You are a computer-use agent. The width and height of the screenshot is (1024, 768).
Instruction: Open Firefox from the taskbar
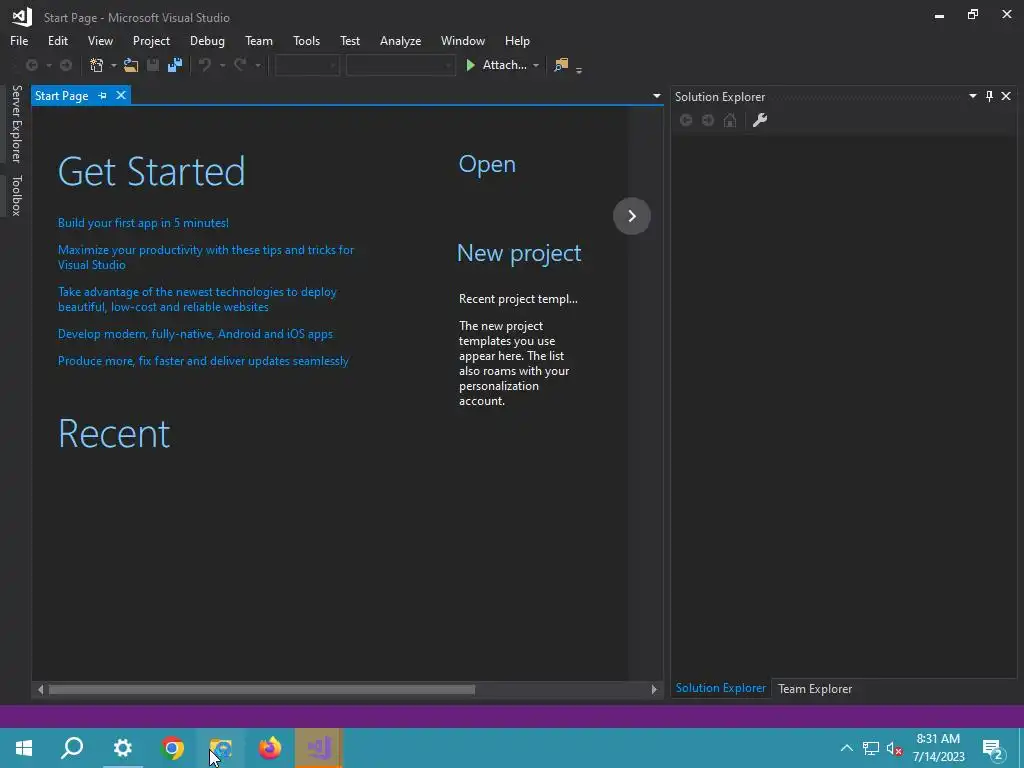pos(270,748)
